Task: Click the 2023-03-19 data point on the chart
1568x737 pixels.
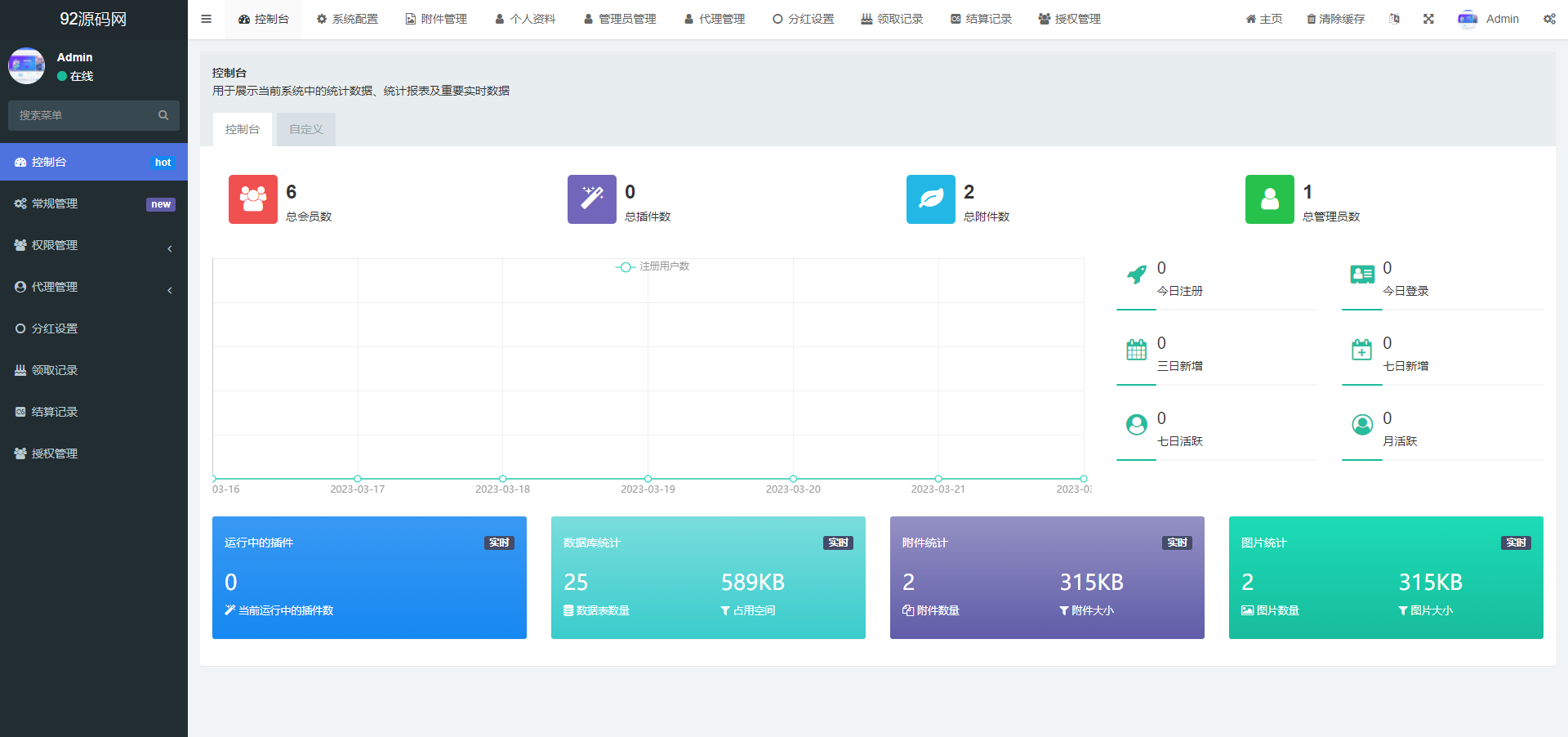Action: tap(648, 479)
